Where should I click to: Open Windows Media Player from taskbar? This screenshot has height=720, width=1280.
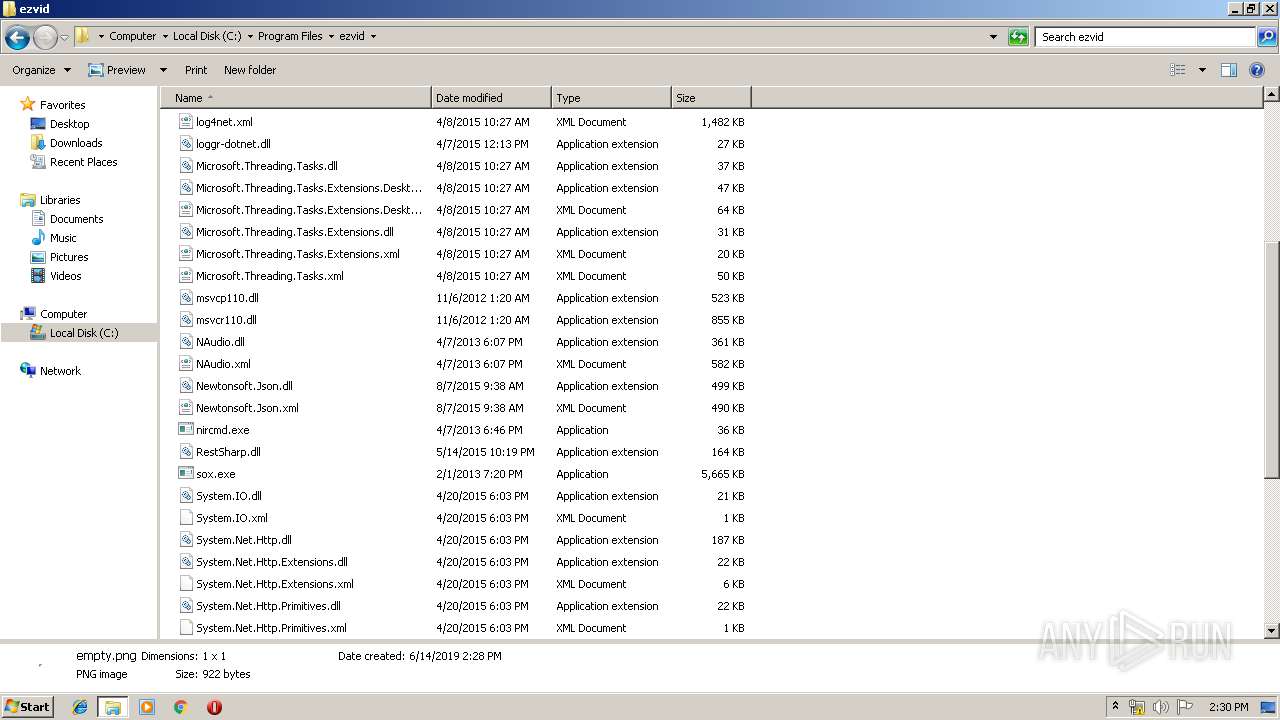click(147, 707)
